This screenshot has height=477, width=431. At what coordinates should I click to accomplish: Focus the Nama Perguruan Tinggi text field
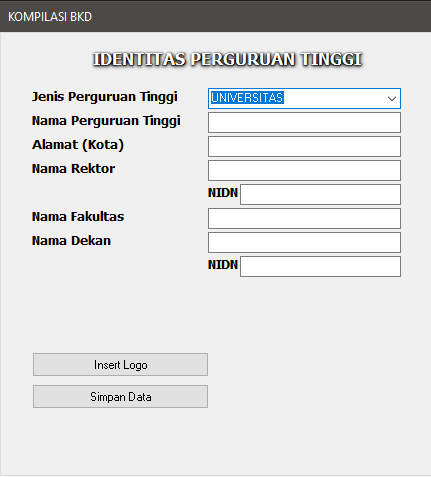coord(304,122)
